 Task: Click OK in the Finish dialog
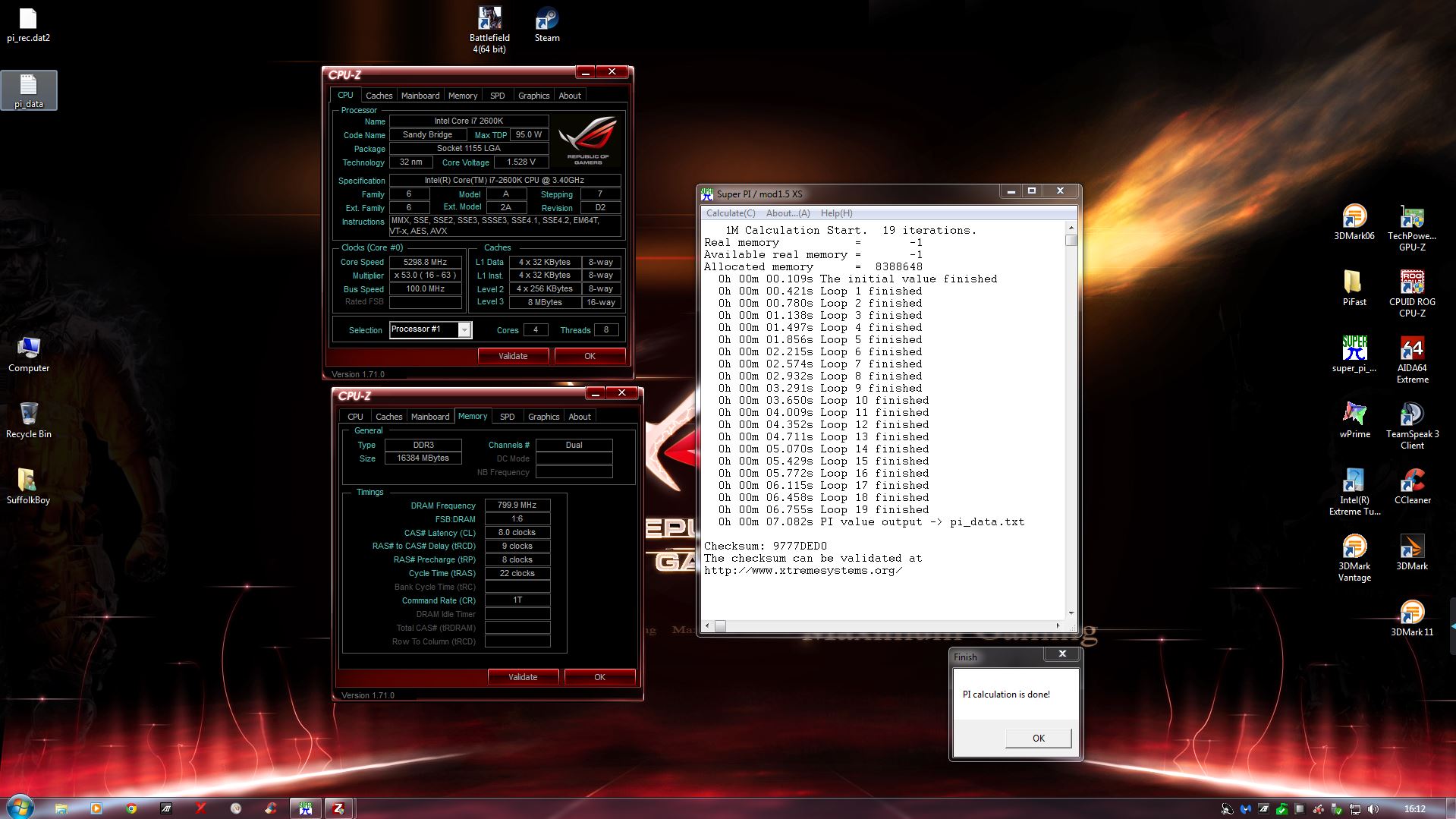click(1038, 738)
